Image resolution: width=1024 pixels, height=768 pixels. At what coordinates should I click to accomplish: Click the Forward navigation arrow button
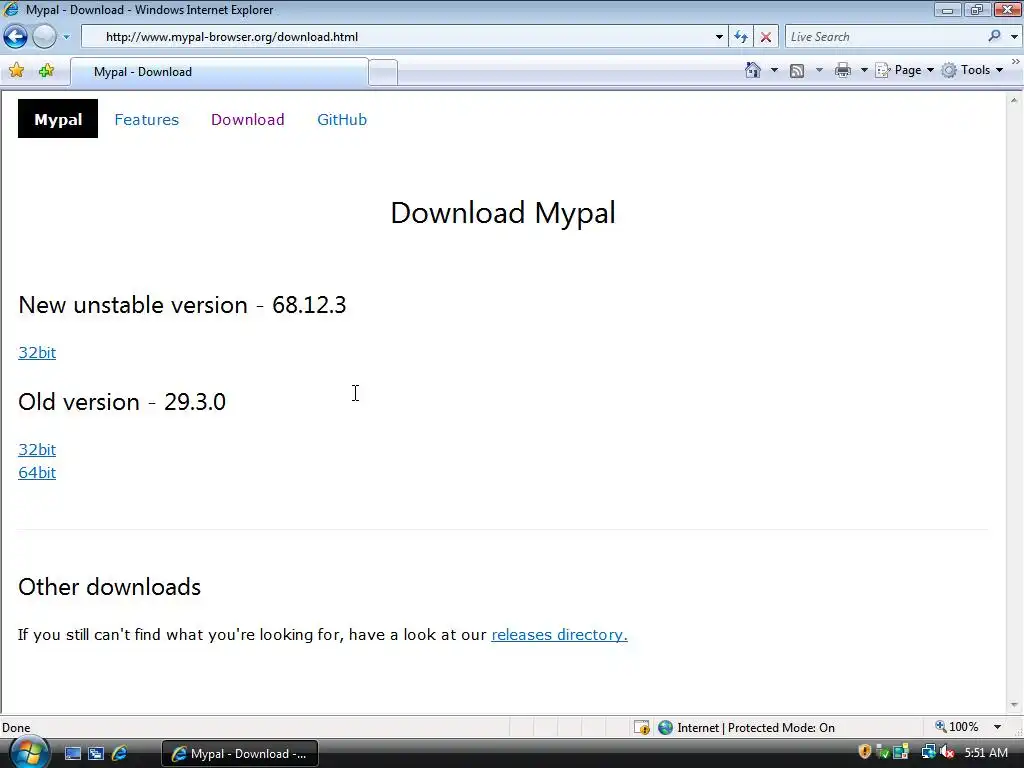(x=44, y=37)
